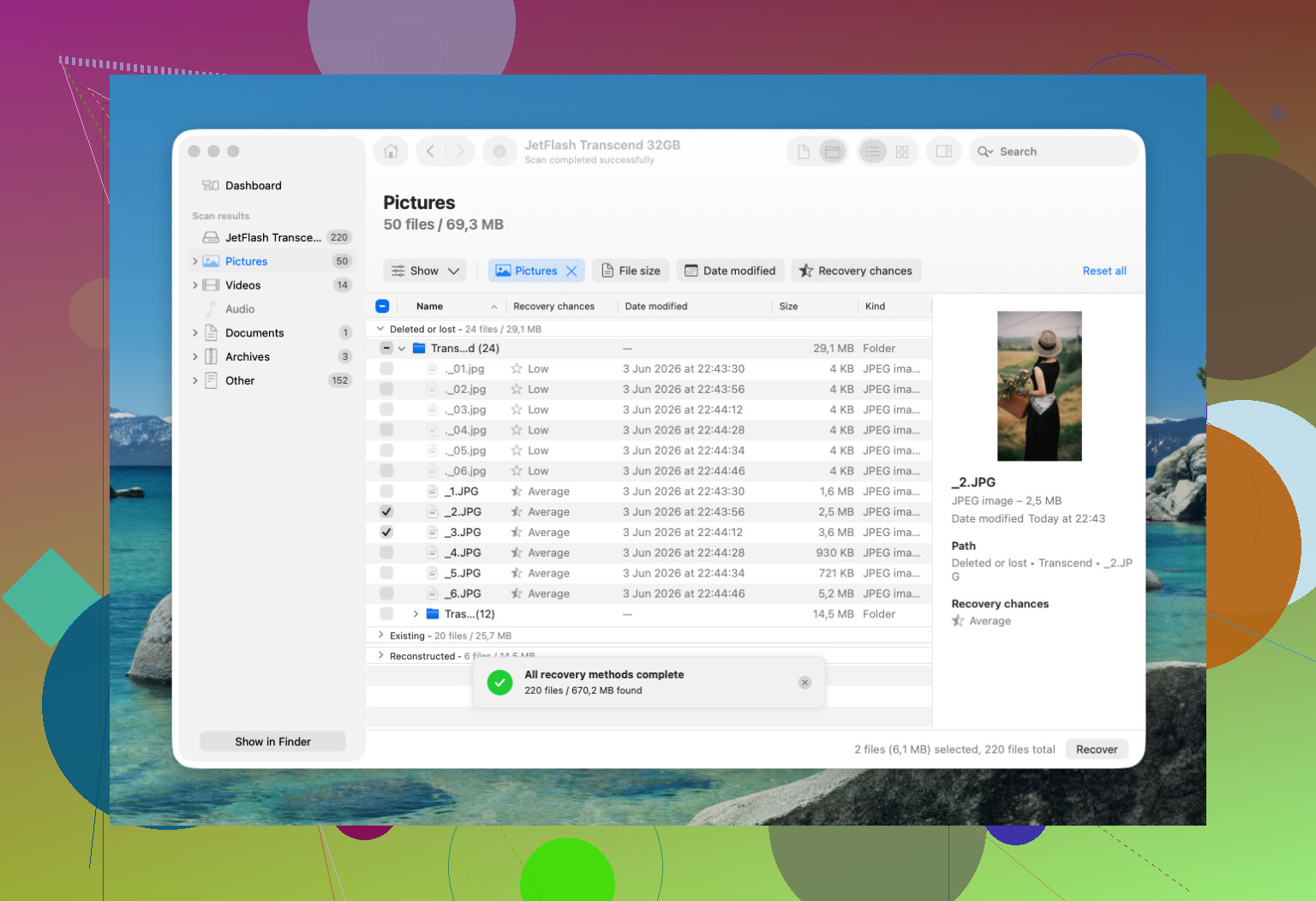Click the star icon on ._02.jpg row
1316x901 pixels.
pos(517,390)
